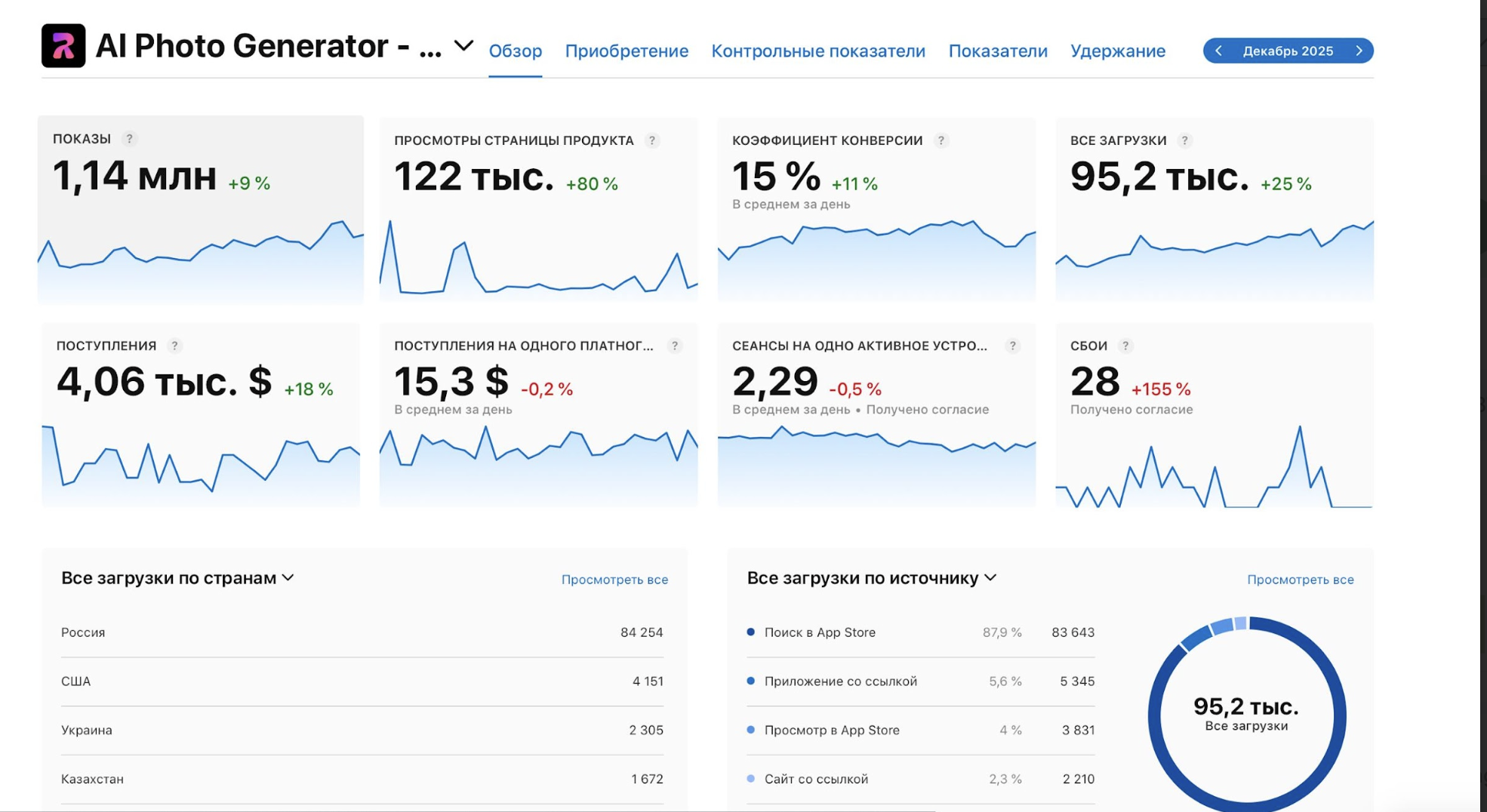Click the Декабрь 2025 date label
Viewport: 1487px width, 812px height.
click(x=1288, y=51)
